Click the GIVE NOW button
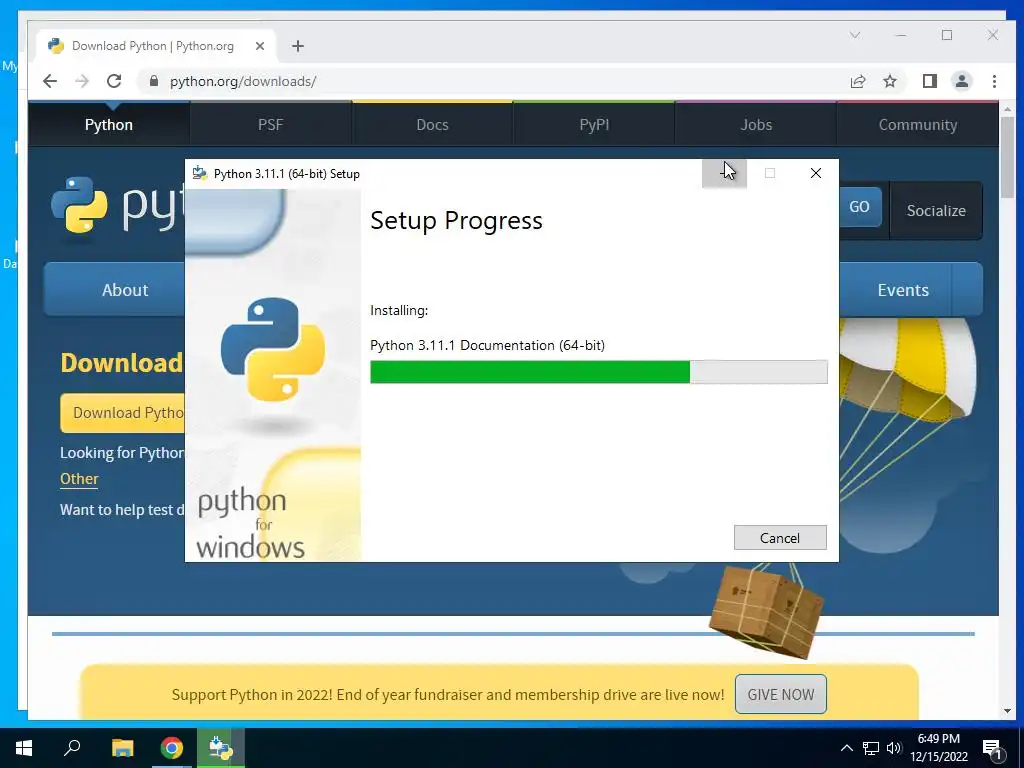This screenshot has height=768, width=1024. [780, 694]
